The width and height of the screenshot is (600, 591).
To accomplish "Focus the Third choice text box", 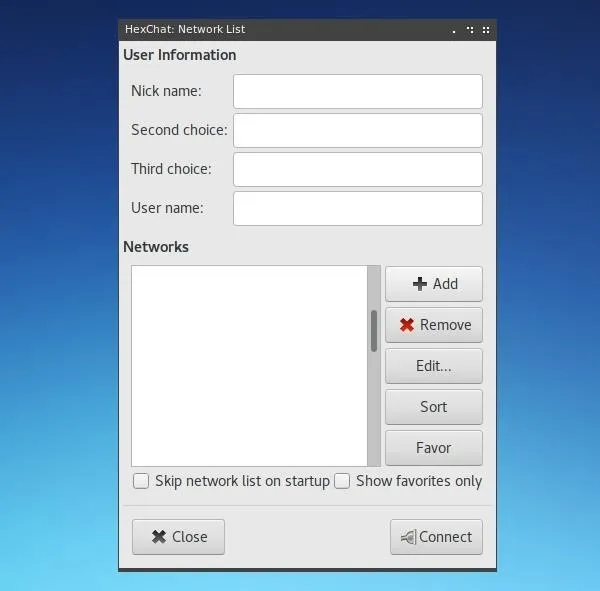I will click(x=357, y=170).
